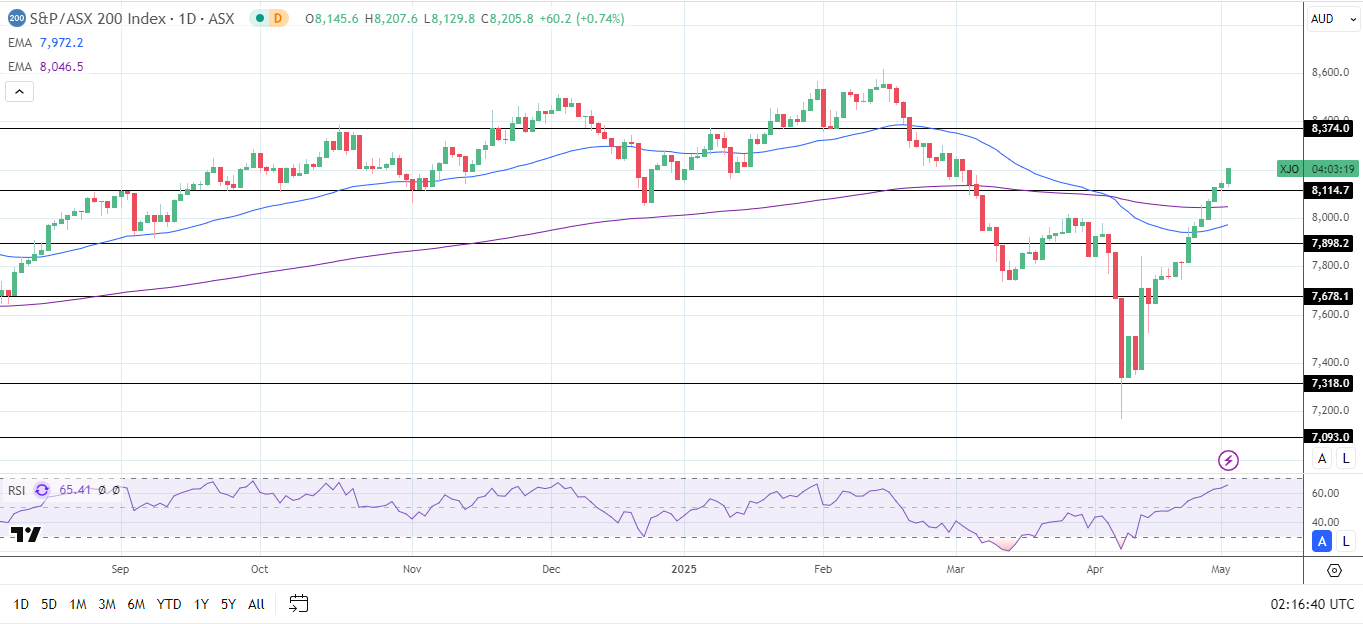Toggle log scale L on main price pane

pos(1346,458)
